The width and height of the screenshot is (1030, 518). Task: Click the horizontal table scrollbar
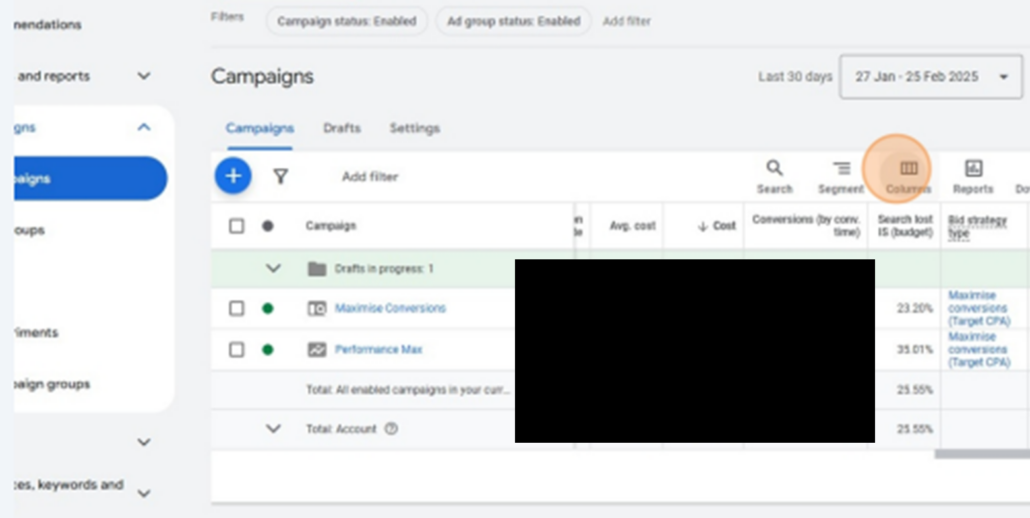(980, 454)
